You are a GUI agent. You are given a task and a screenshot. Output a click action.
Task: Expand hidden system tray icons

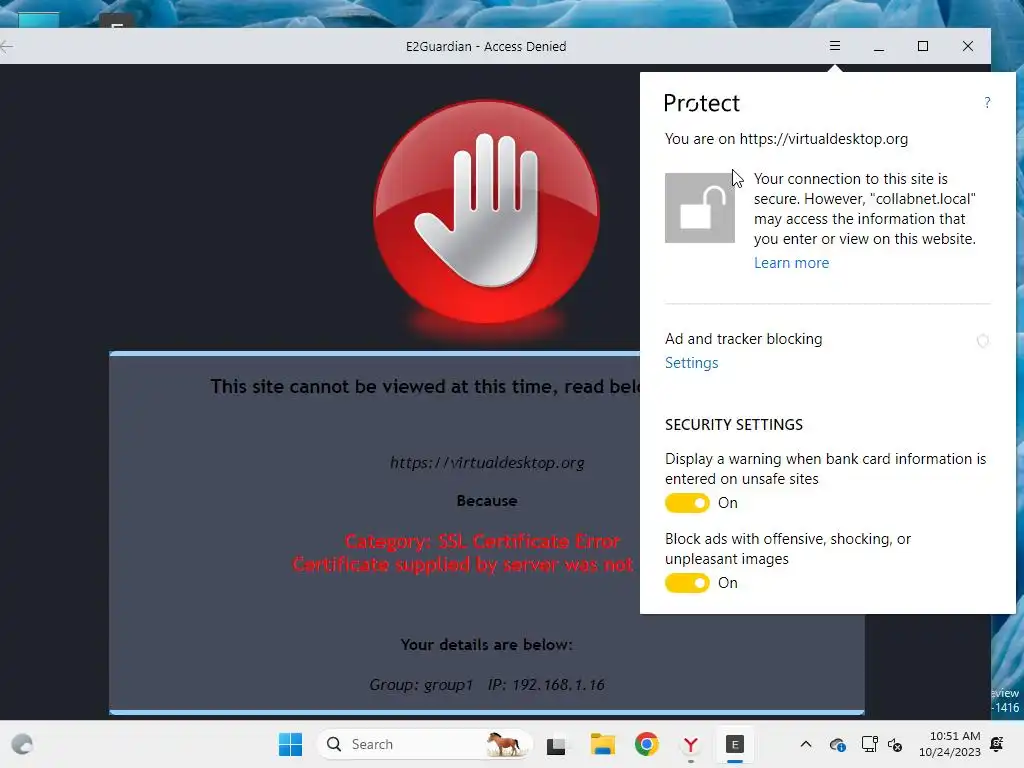(x=806, y=744)
